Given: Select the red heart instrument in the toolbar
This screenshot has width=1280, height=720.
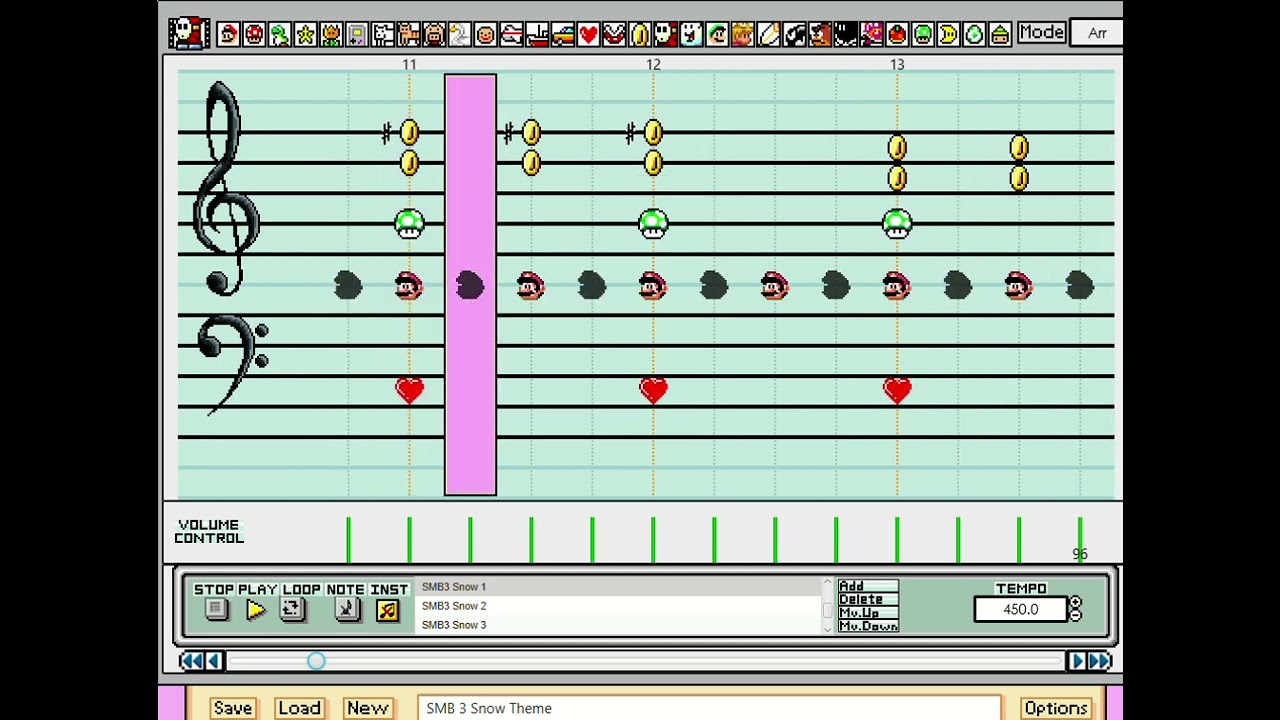Looking at the screenshot, I should [588, 35].
